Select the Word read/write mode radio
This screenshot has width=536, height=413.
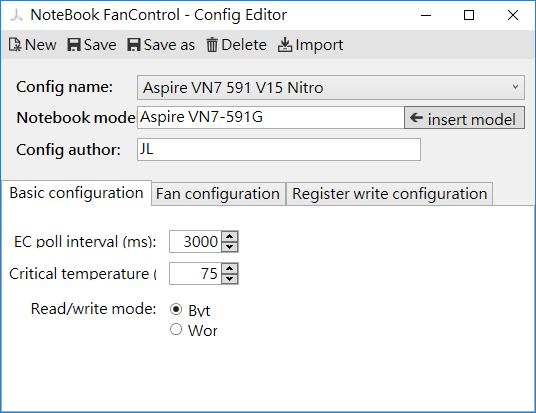tap(176, 330)
